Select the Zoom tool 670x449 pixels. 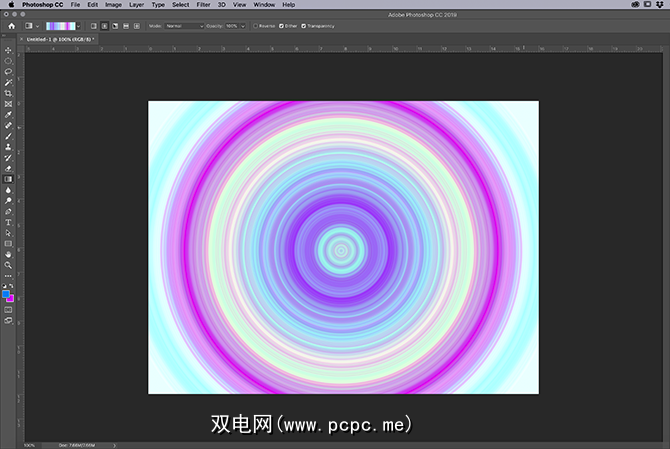(x=8, y=265)
